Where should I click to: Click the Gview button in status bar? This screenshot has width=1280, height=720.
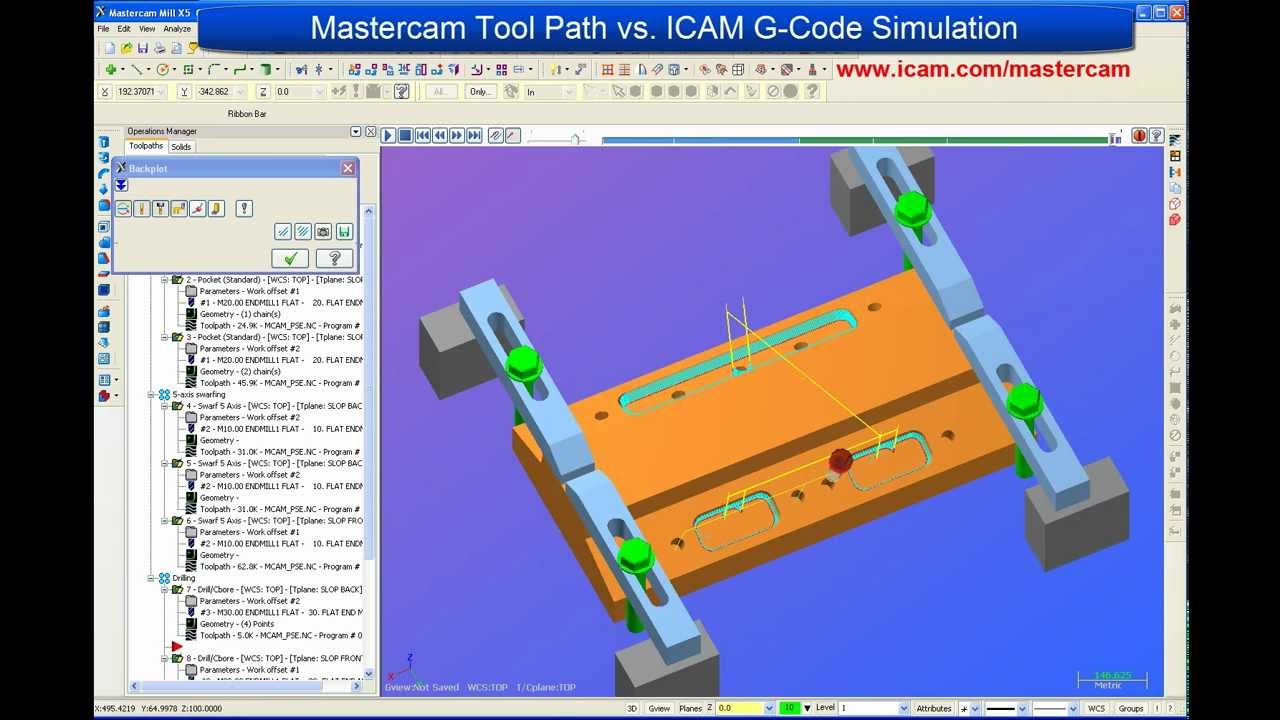pos(659,708)
